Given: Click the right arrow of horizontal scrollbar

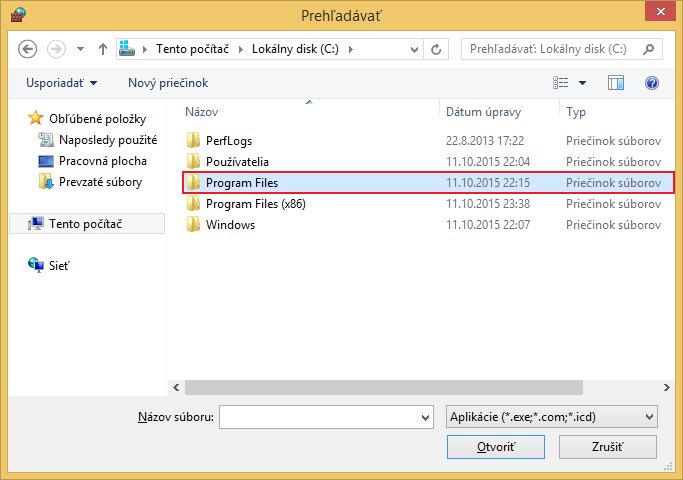Looking at the screenshot, I should (666, 387).
